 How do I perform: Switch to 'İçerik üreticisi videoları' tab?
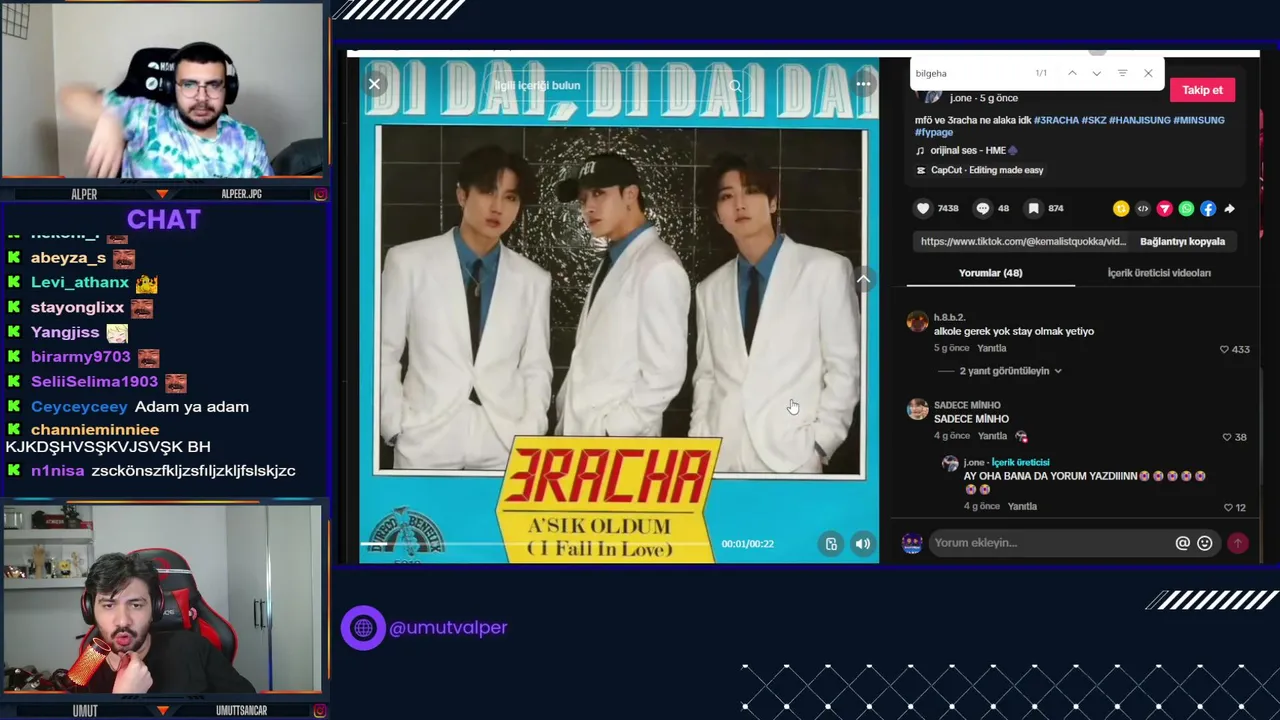coord(1159,273)
